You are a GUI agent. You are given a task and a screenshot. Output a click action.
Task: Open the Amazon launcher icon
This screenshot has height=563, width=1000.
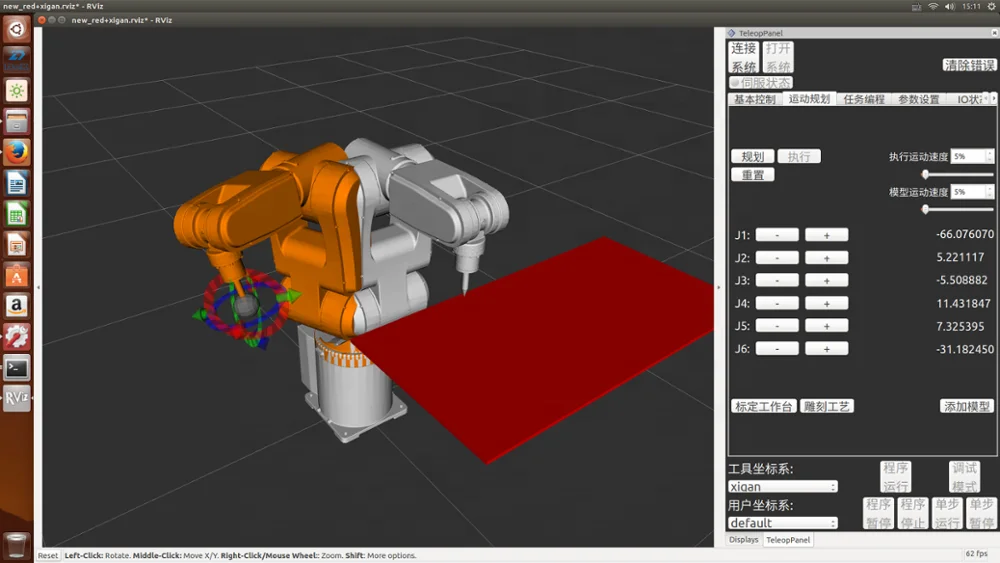point(16,305)
